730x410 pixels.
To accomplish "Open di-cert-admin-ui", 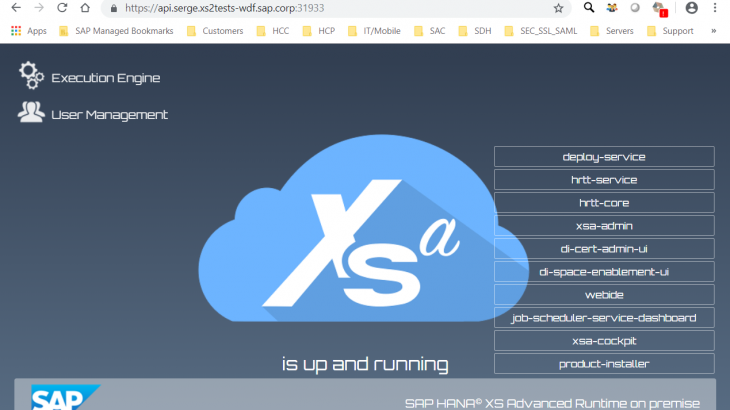I will (604, 249).
